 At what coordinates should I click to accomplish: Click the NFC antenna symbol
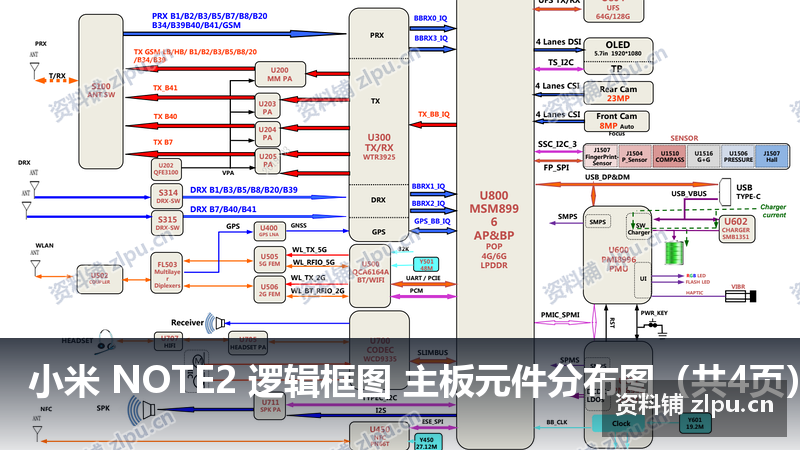tap(37, 434)
